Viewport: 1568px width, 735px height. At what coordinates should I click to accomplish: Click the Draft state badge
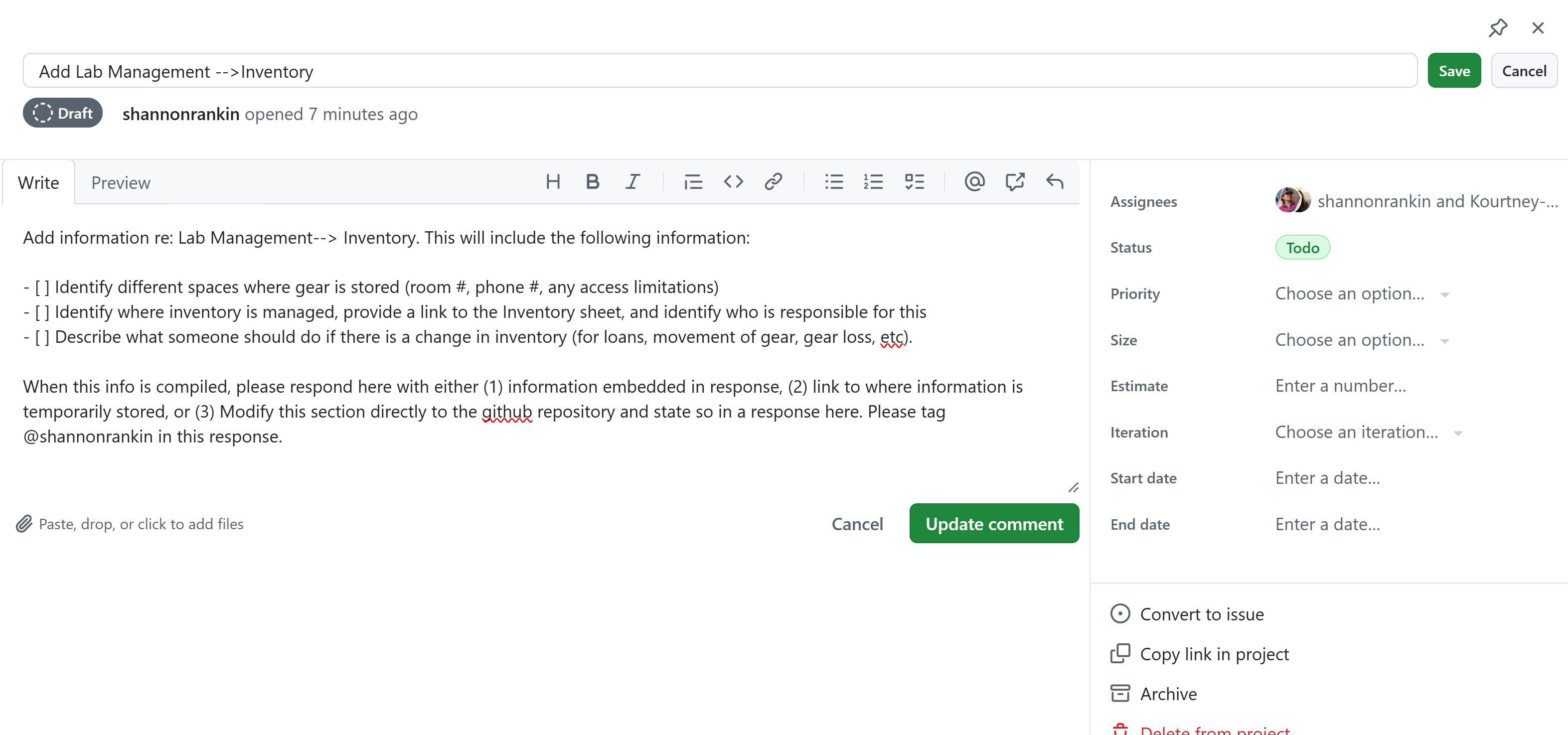[63, 113]
